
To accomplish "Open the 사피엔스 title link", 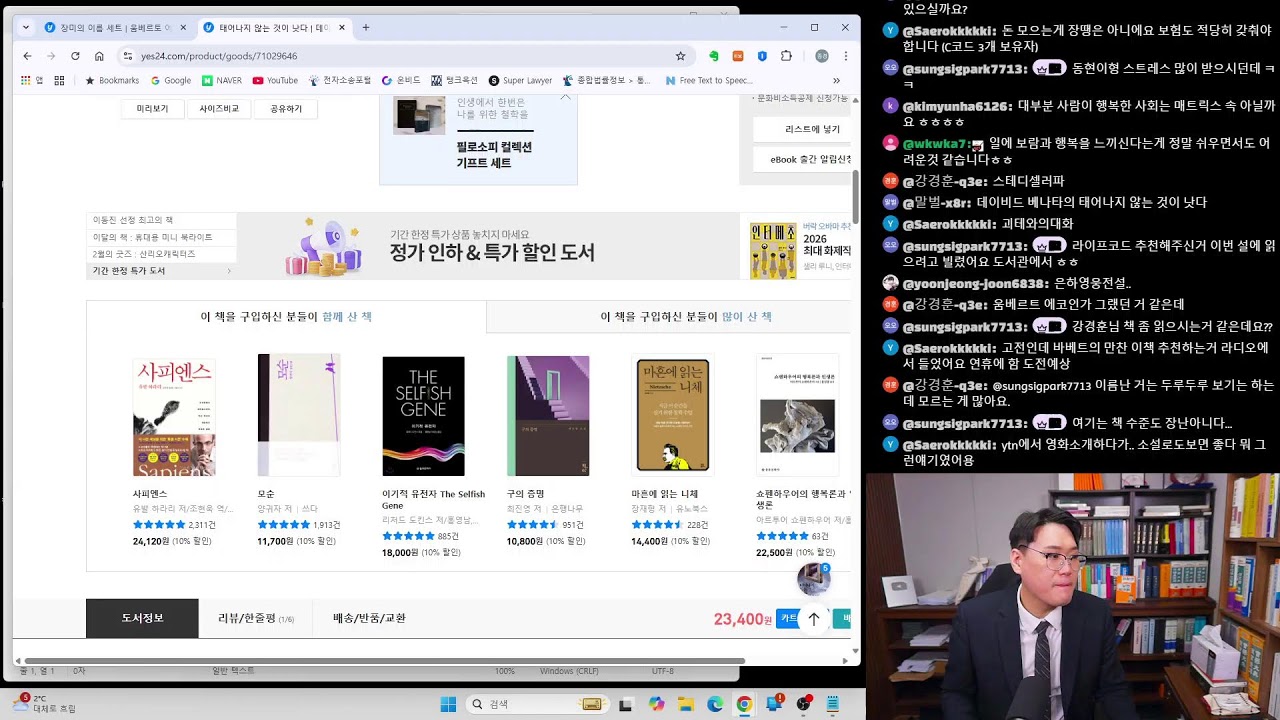I will pyautogui.click(x=150, y=494).
